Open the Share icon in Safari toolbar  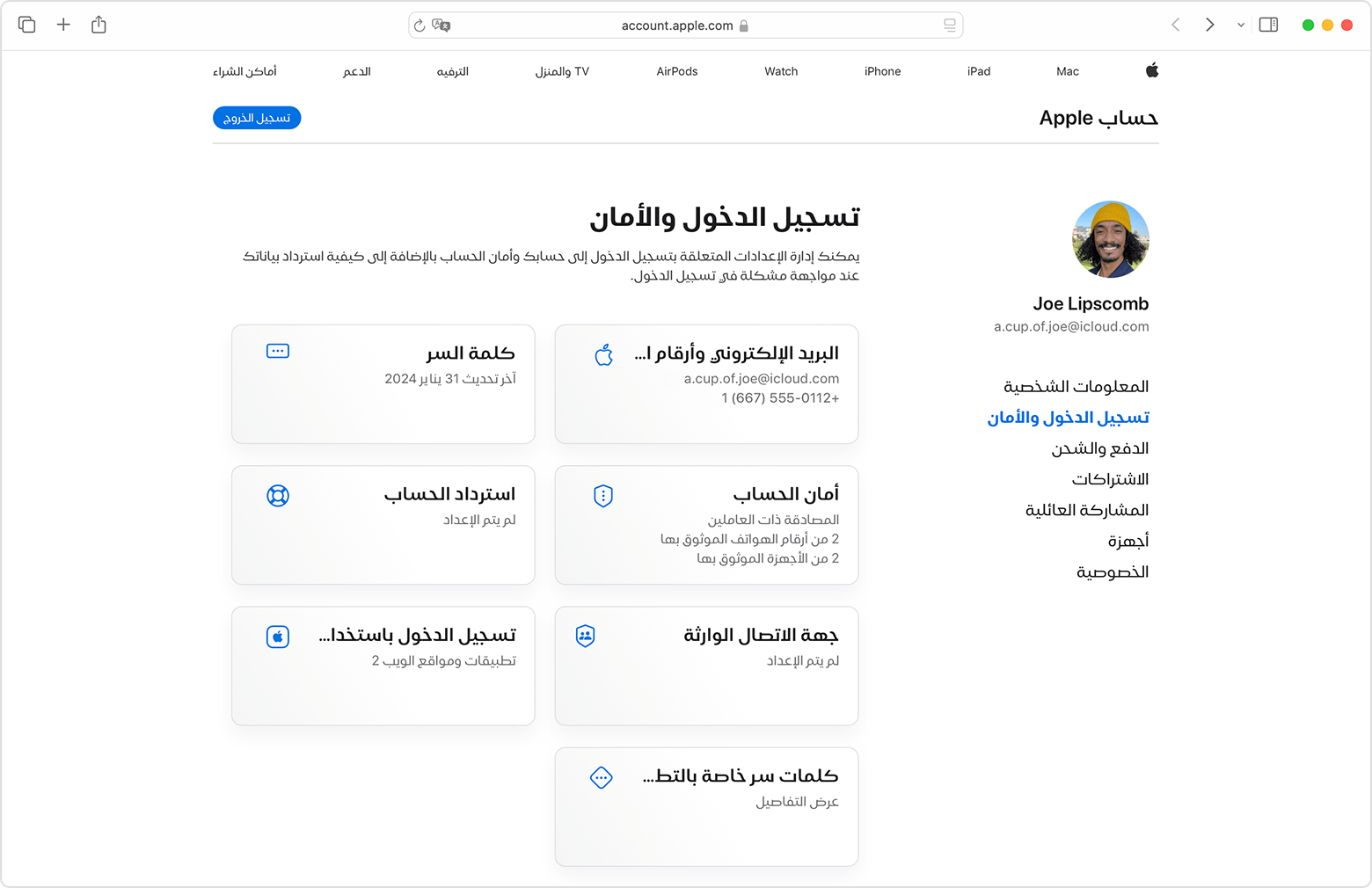pos(99,25)
